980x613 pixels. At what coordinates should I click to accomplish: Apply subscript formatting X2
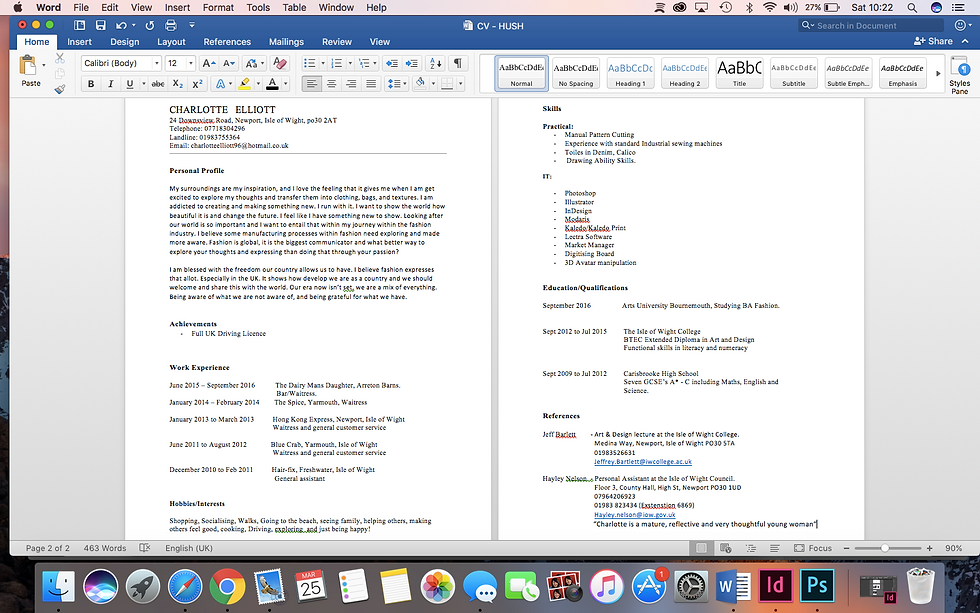pos(178,84)
